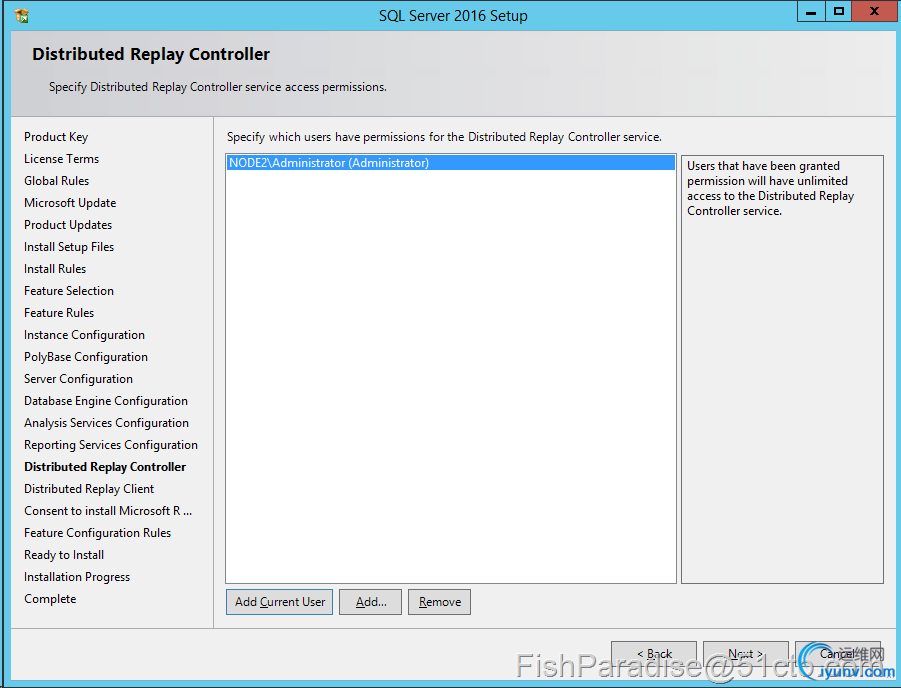Select Microsoft Update step in sidebar
Screen dimensions: 901x688
pyautogui.click(x=70, y=203)
